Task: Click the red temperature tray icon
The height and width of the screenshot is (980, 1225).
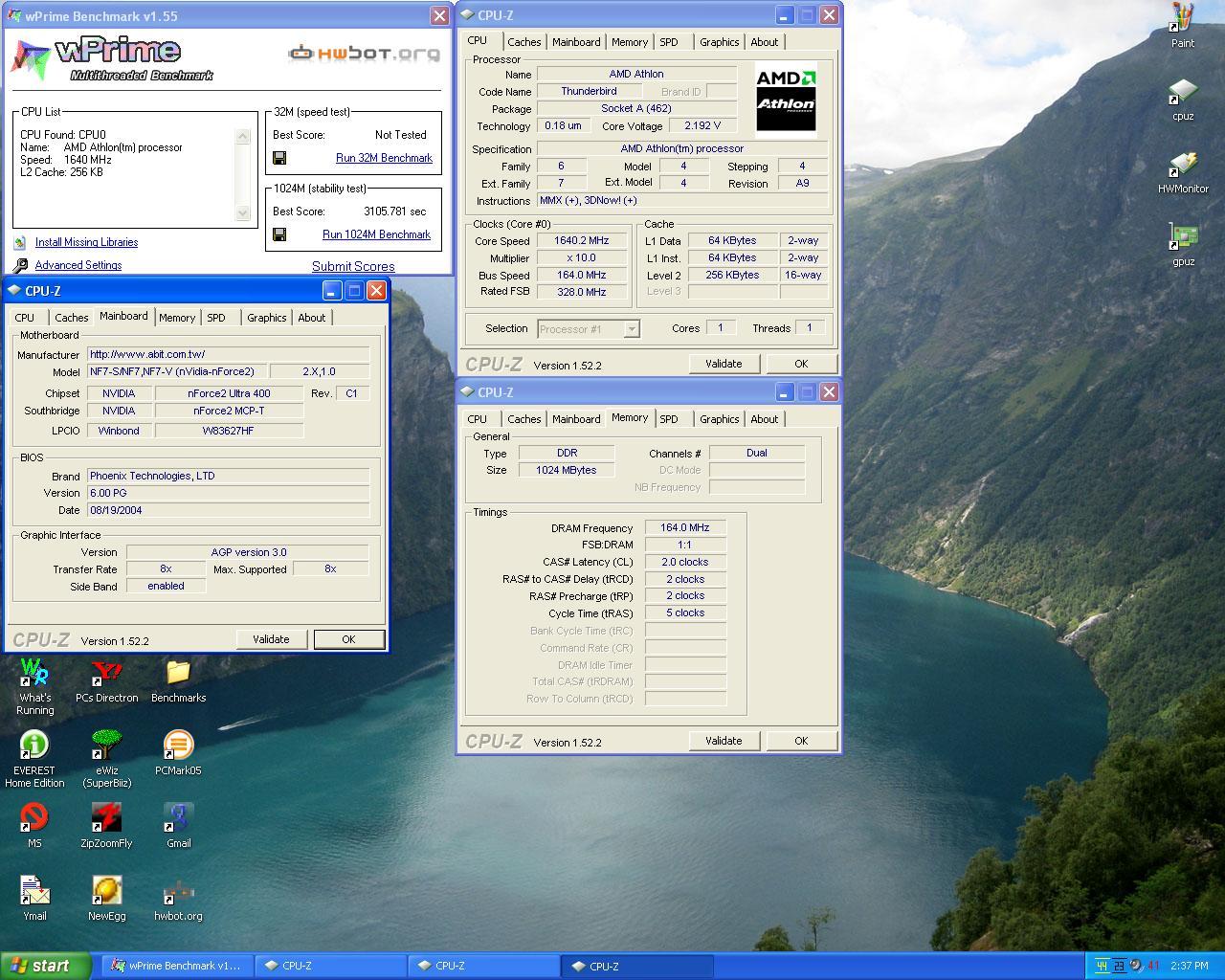Action: (1152, 966)
